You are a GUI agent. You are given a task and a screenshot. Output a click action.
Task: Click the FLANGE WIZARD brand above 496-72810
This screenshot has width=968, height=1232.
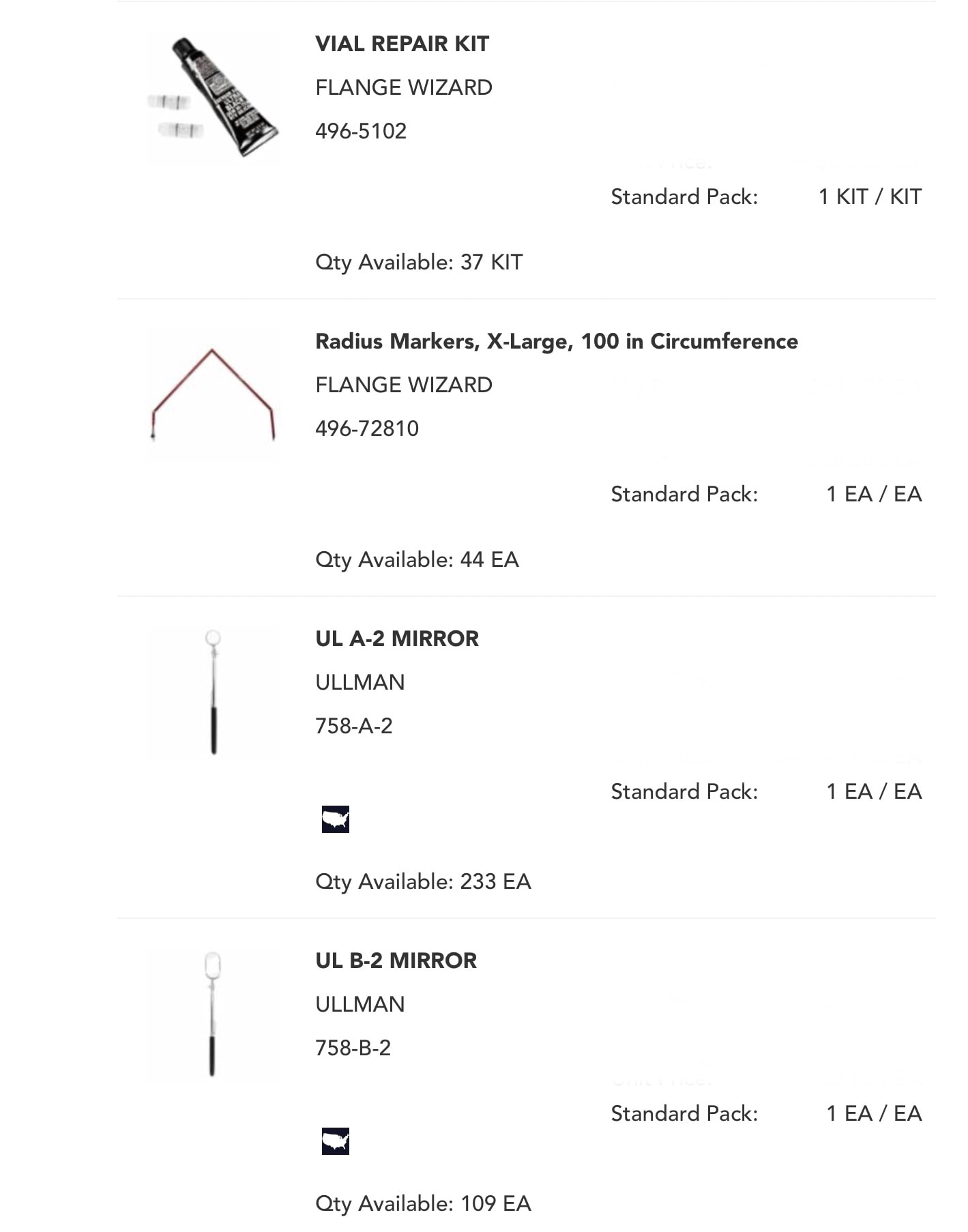point(404,385)
